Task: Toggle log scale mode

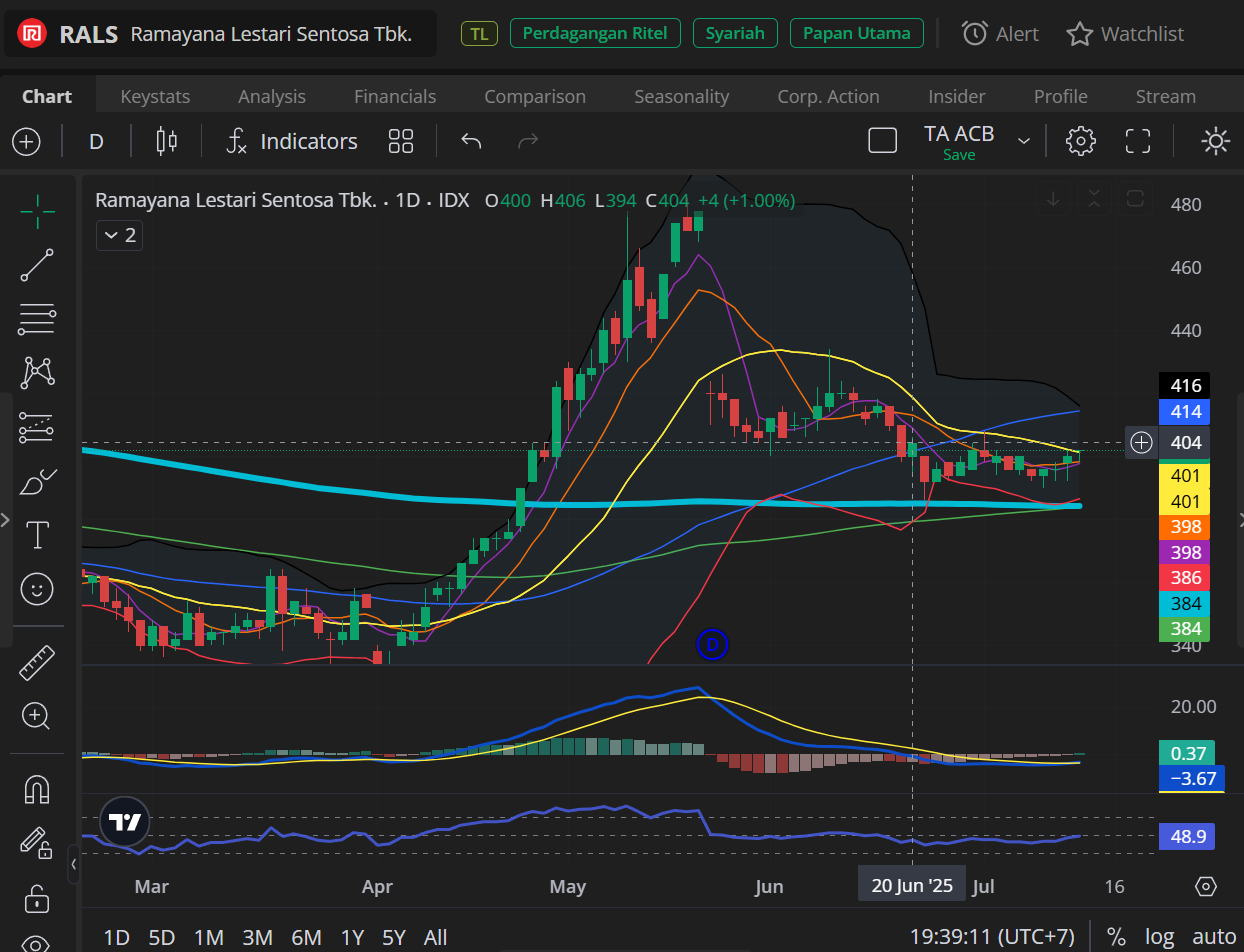Action: (1160, 937)
